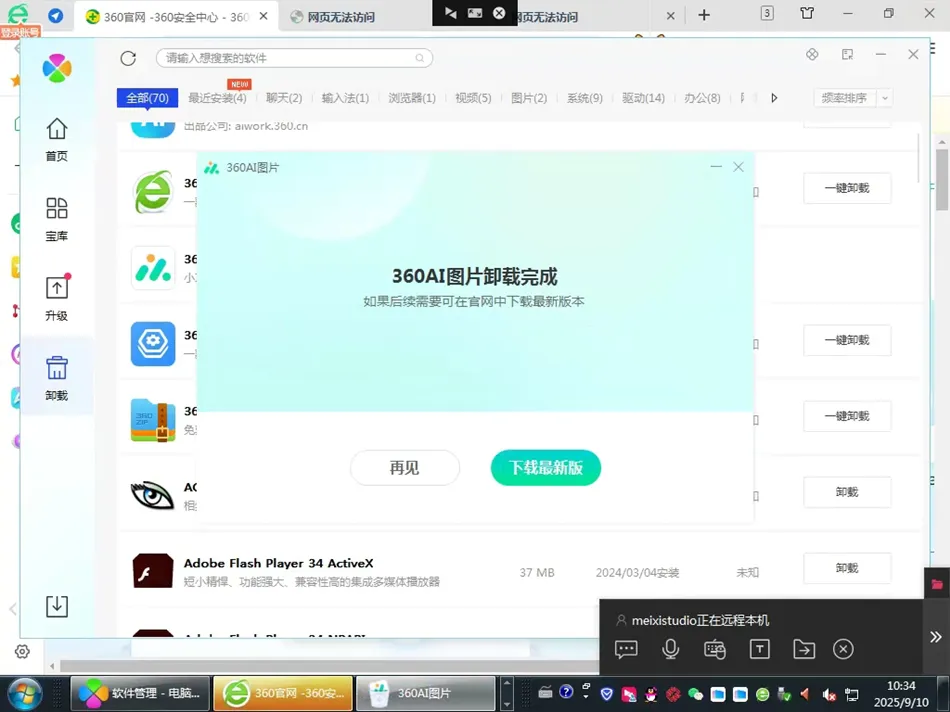This screenshot has width=950, height=712.
Task: Click software list vertical scrollbar
Action: 918,158
